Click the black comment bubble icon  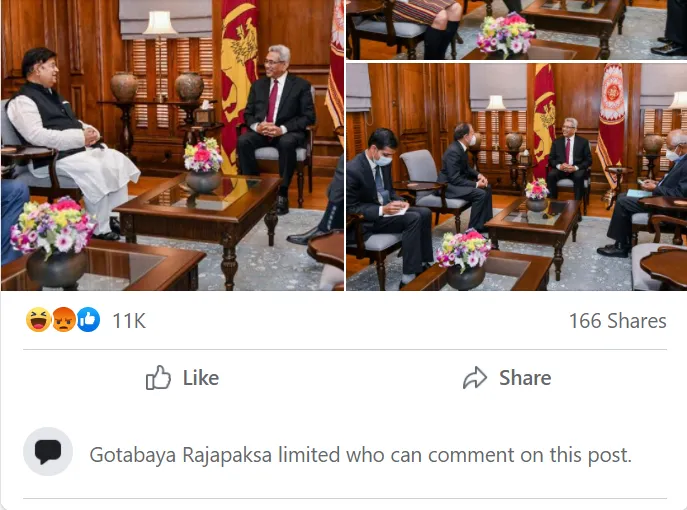[48, 451]
